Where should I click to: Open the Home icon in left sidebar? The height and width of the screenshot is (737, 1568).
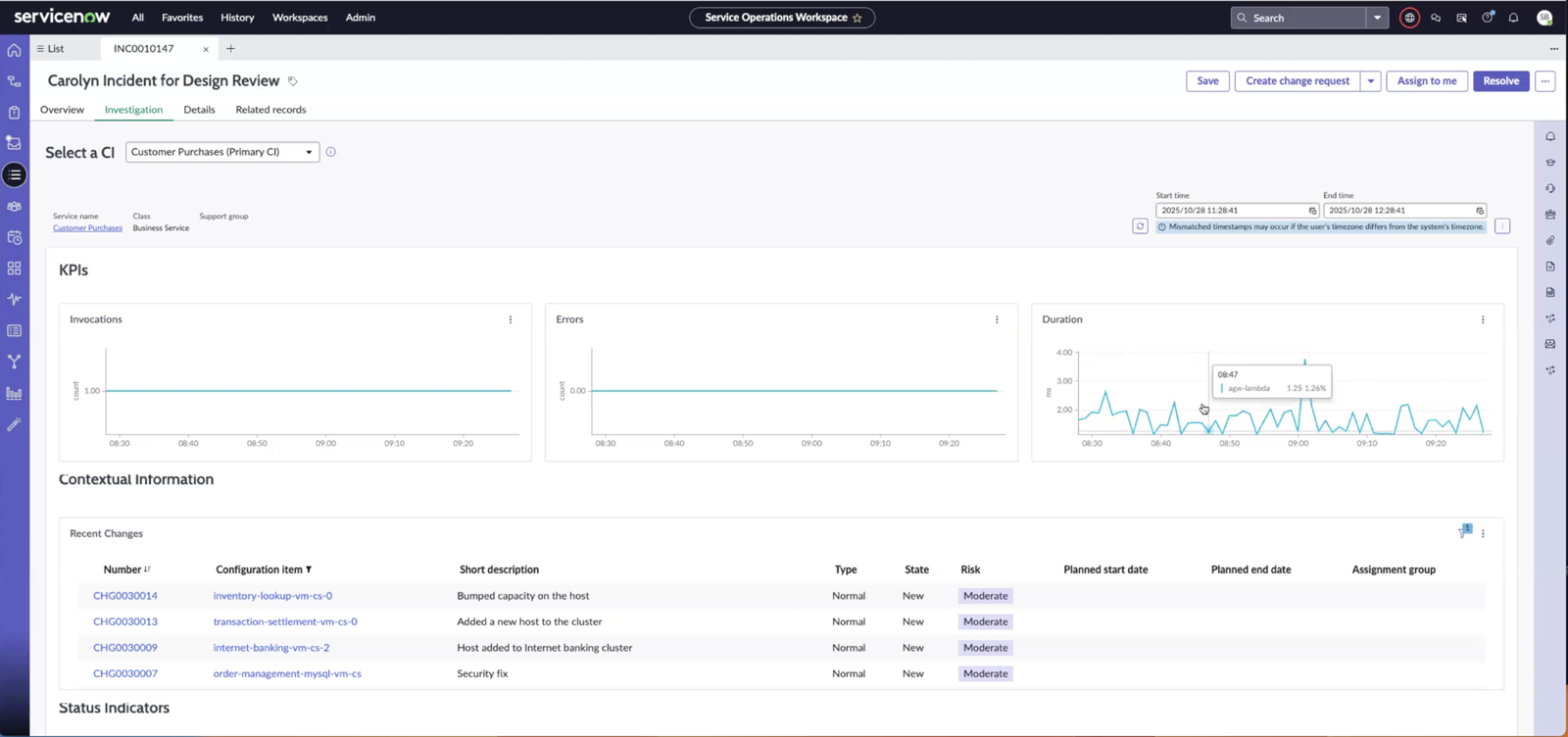(14, 50)
